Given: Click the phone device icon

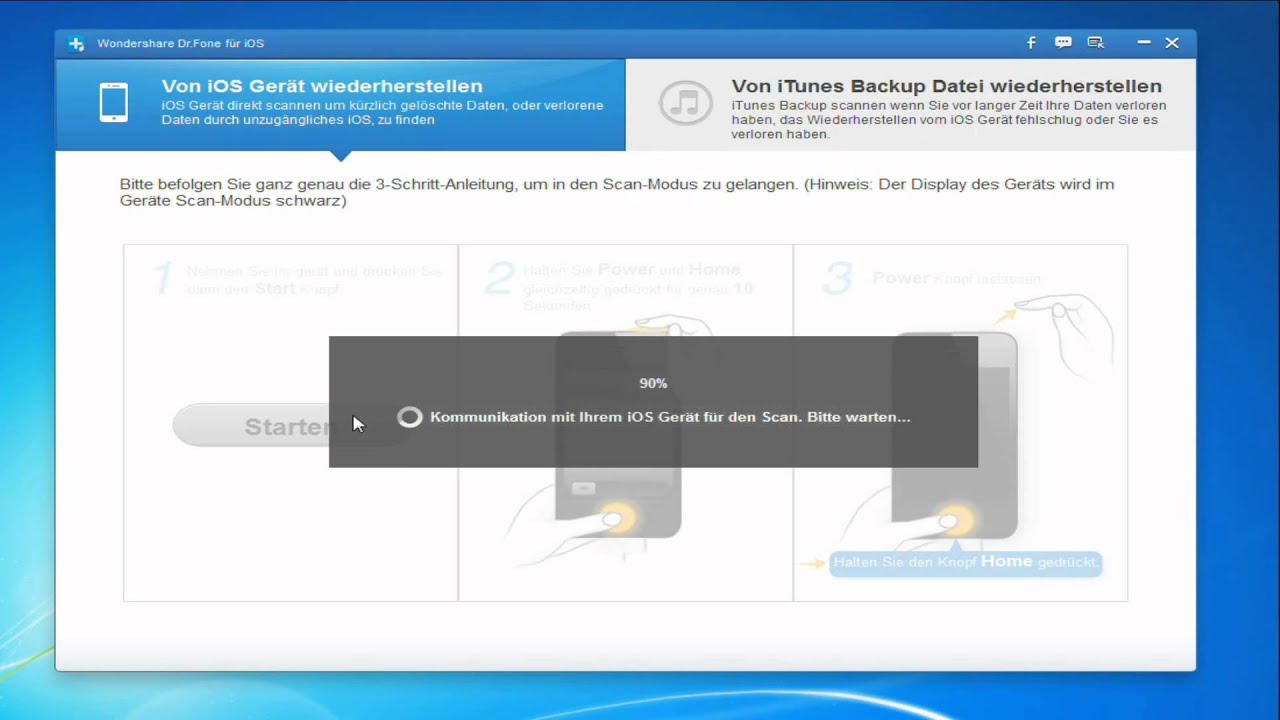Looking at the screenshot, I should click(113, 103).
